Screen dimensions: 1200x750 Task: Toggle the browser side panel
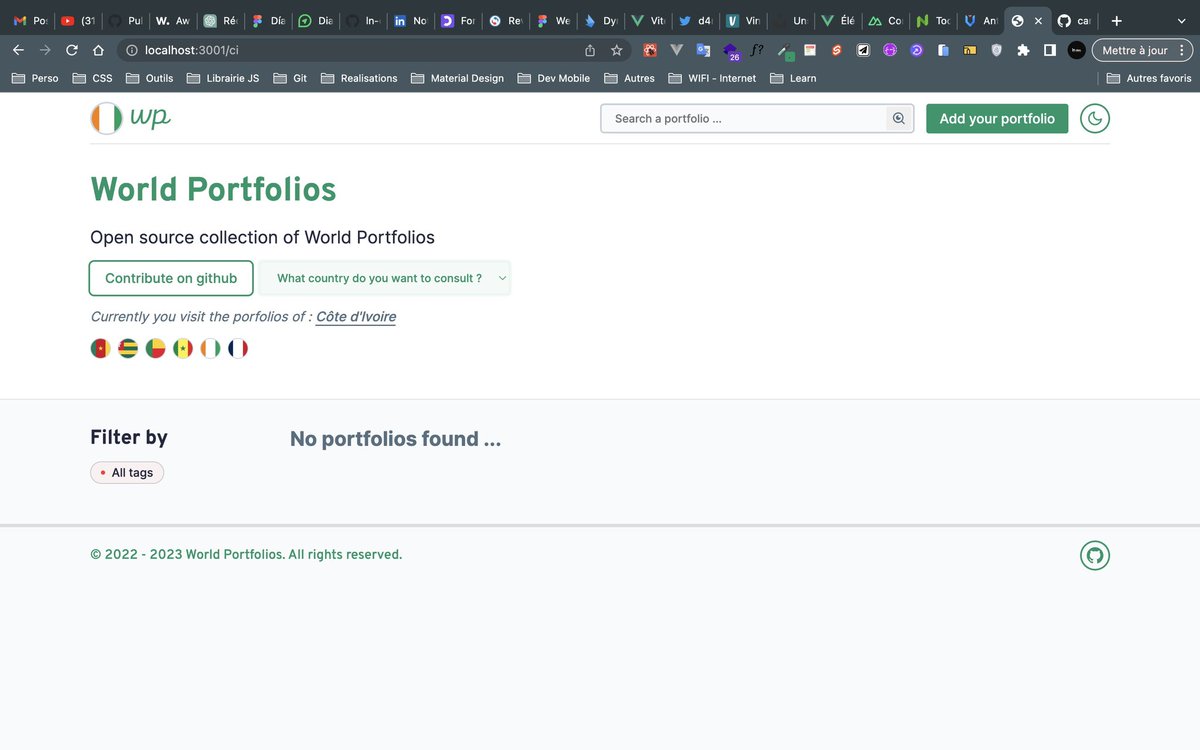[x=1049, y=50]
